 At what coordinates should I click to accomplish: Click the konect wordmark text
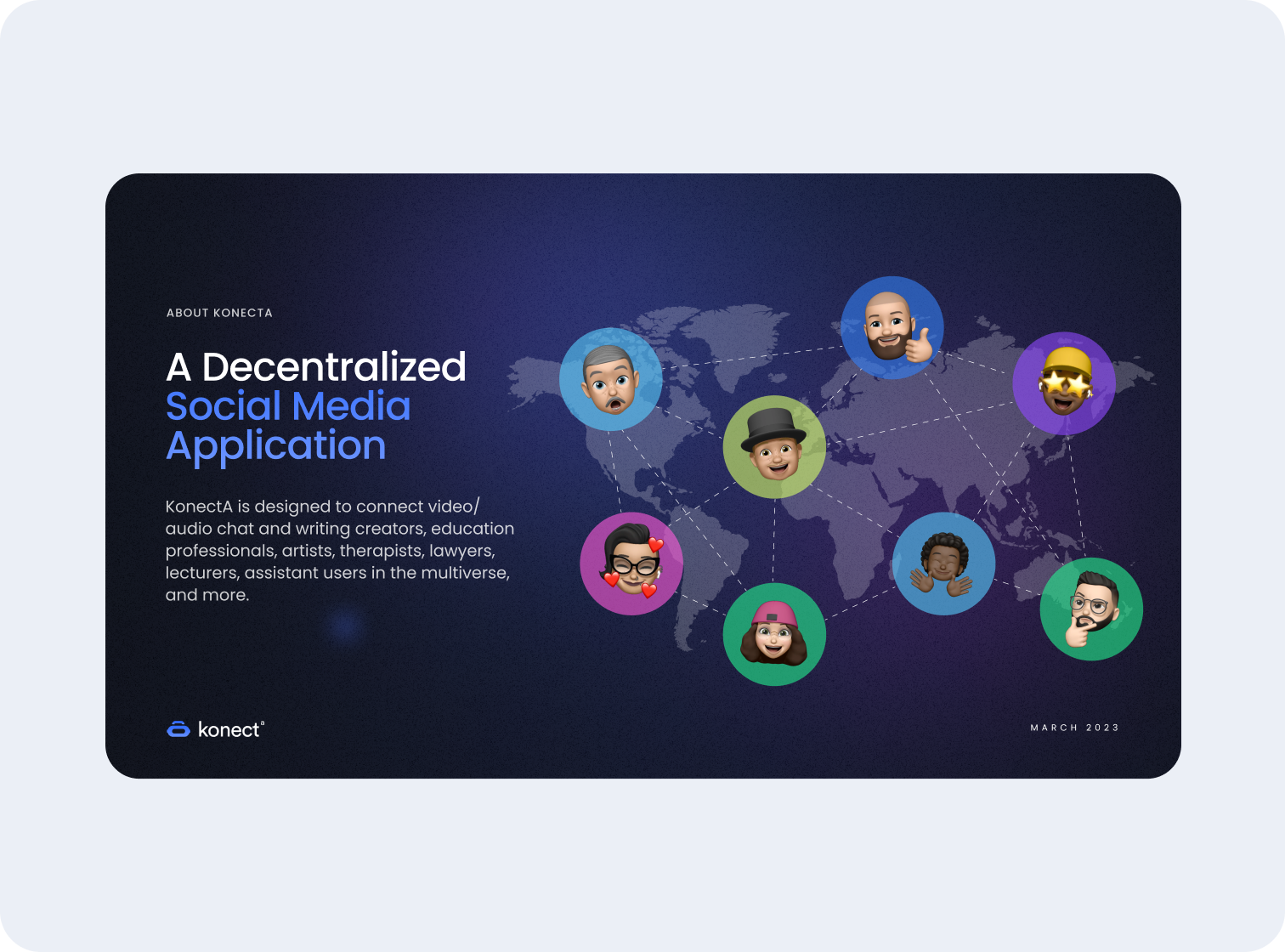tap(230, 729)
